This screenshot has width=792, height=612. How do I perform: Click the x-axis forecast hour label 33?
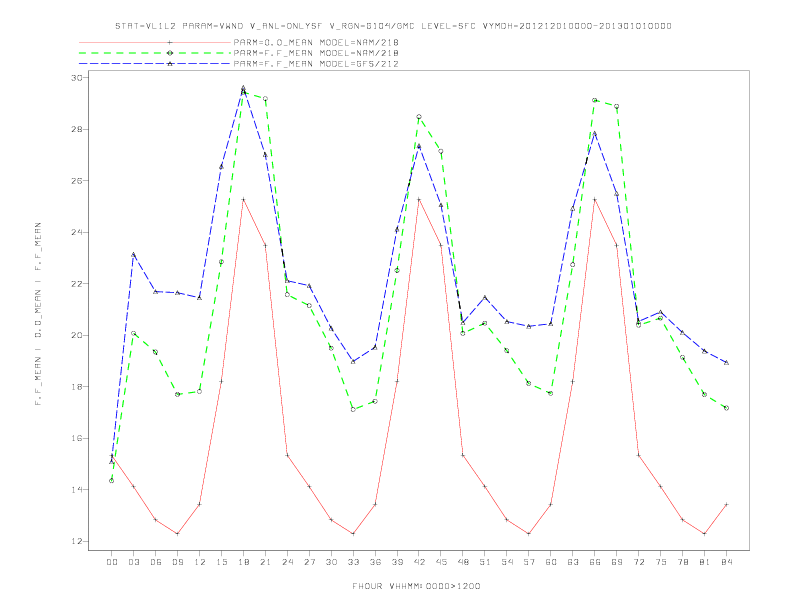354,562
